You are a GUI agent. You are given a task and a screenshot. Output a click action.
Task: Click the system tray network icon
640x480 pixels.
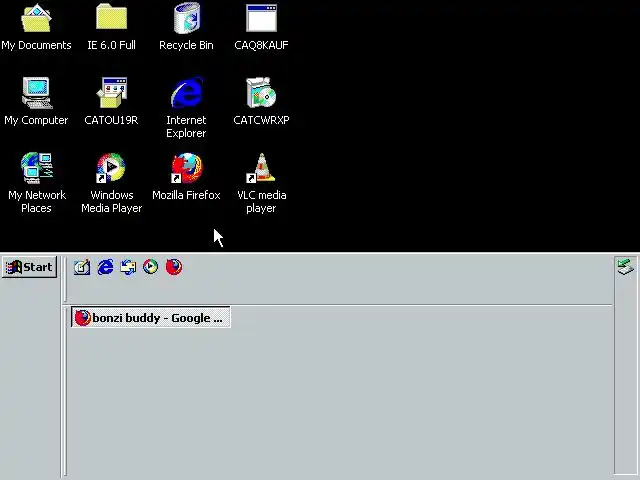pos(625,267)
